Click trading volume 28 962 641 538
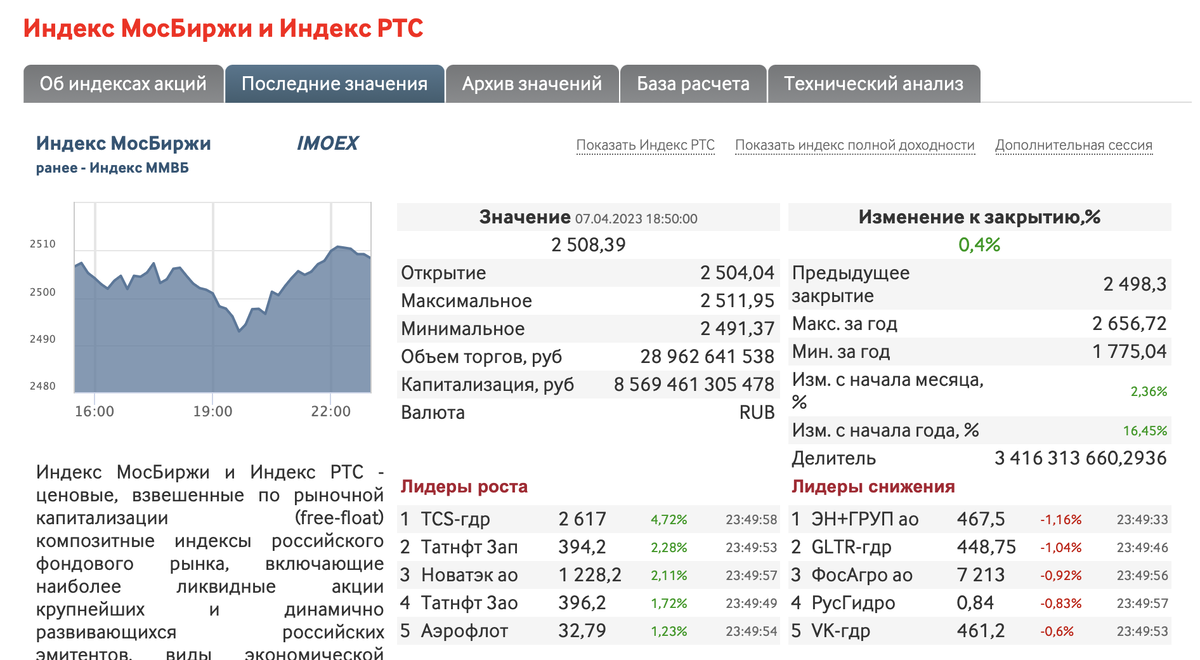Viewport: 1200px width, 660px height. (707, 356)
